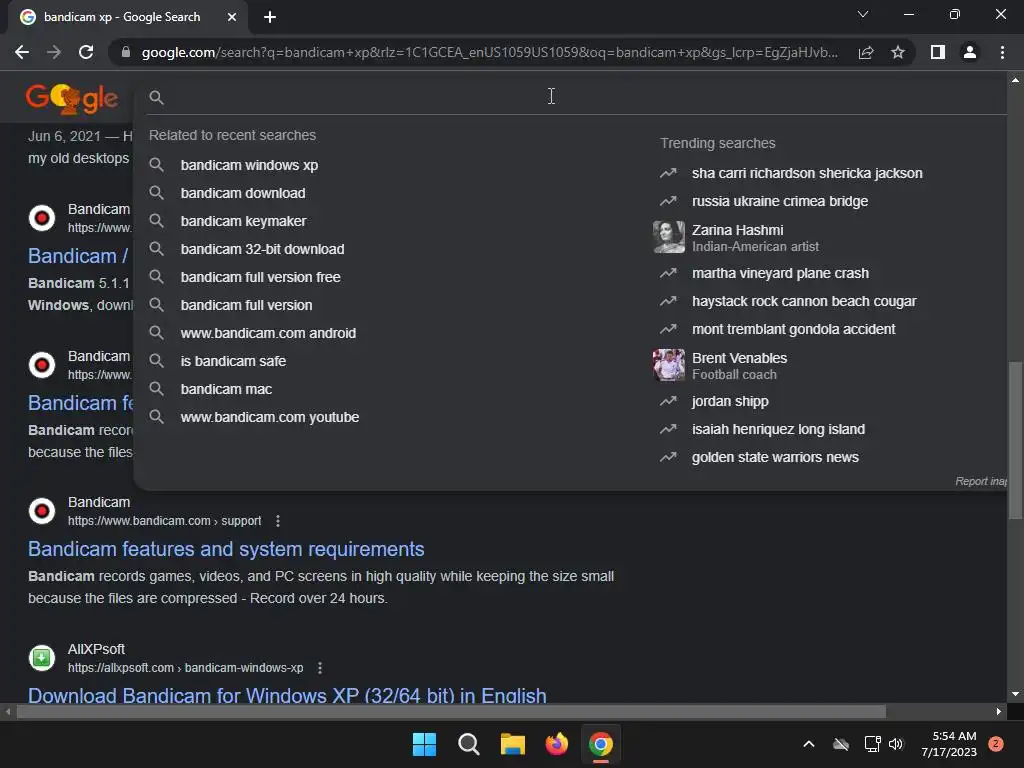Viewport: 1024px width, 768px height.
Task: Click the scrollbar down arrow
Action: coord(1016,694)
